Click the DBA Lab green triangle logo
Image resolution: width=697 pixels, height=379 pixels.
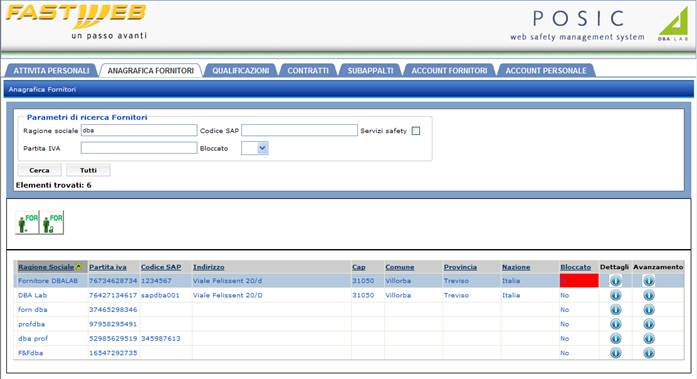click(673, 24)
